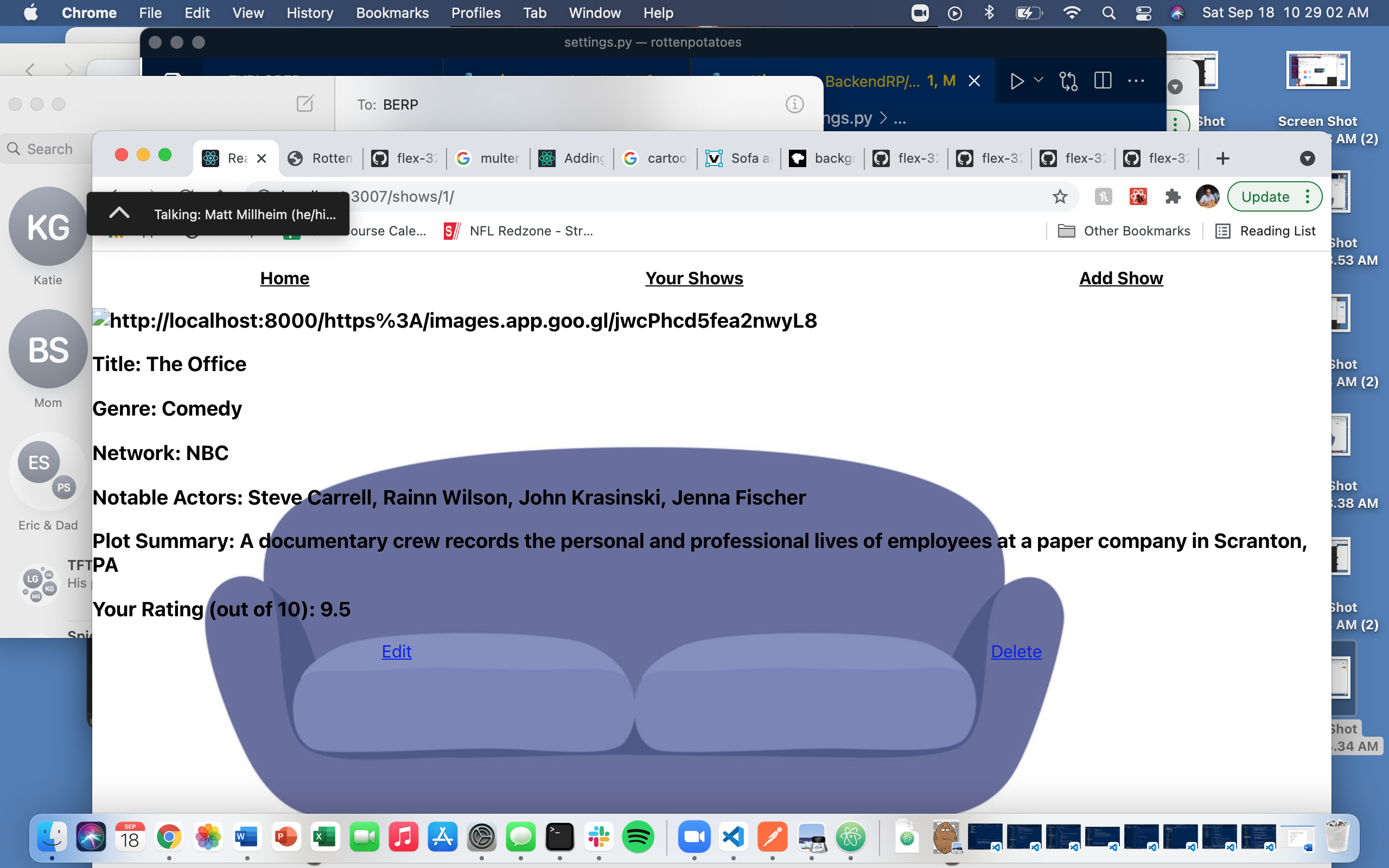Click the details info icon in Messages
This screenshot has height=868, width=1389.
[794, 105]
